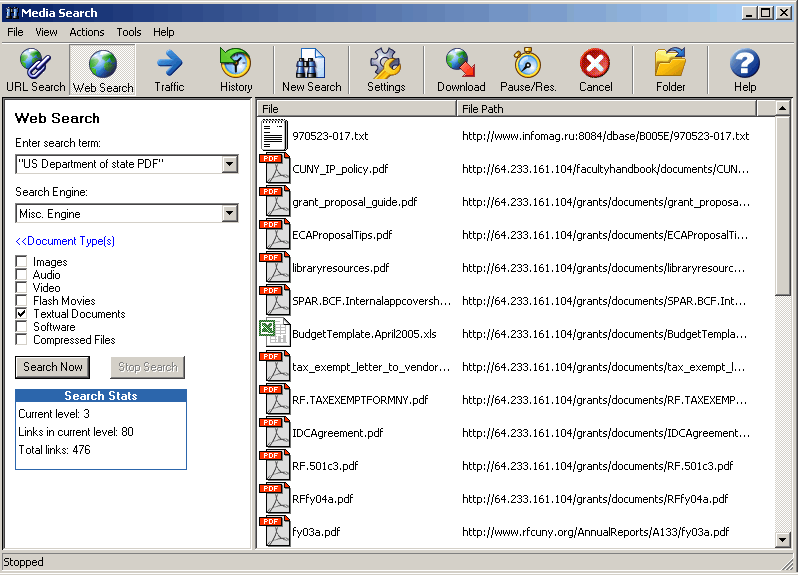Click PDF icon beside CUNY_IP_policy.pdf
This screenshot has height=575, width=798.
274,168
